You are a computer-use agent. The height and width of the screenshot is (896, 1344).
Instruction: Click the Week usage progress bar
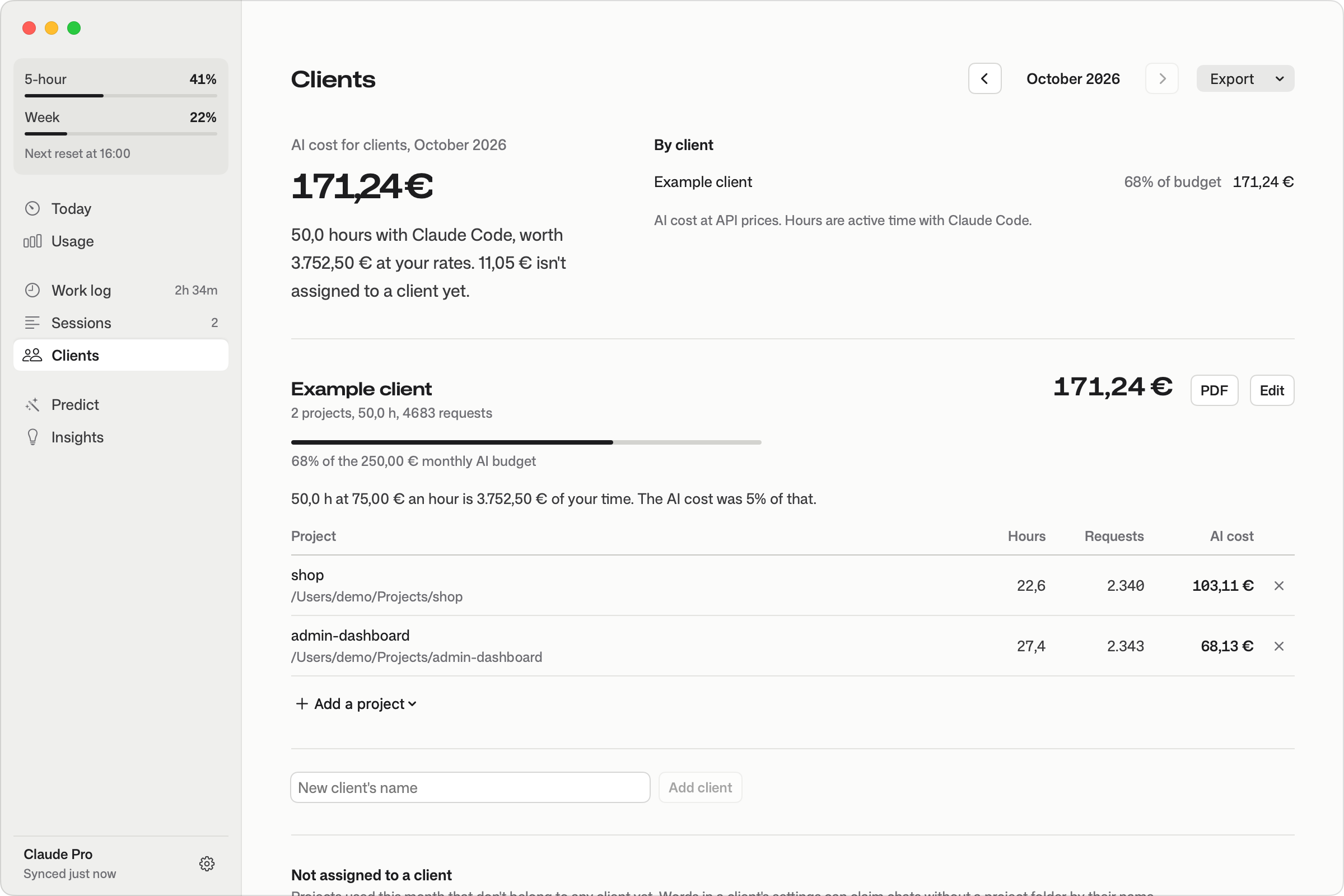point(120,134)
